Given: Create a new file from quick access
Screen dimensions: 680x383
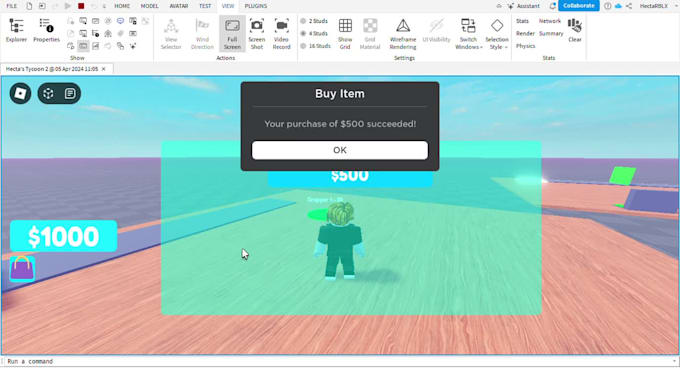Looking at the screenshot, I should click(x=29, y=6).
